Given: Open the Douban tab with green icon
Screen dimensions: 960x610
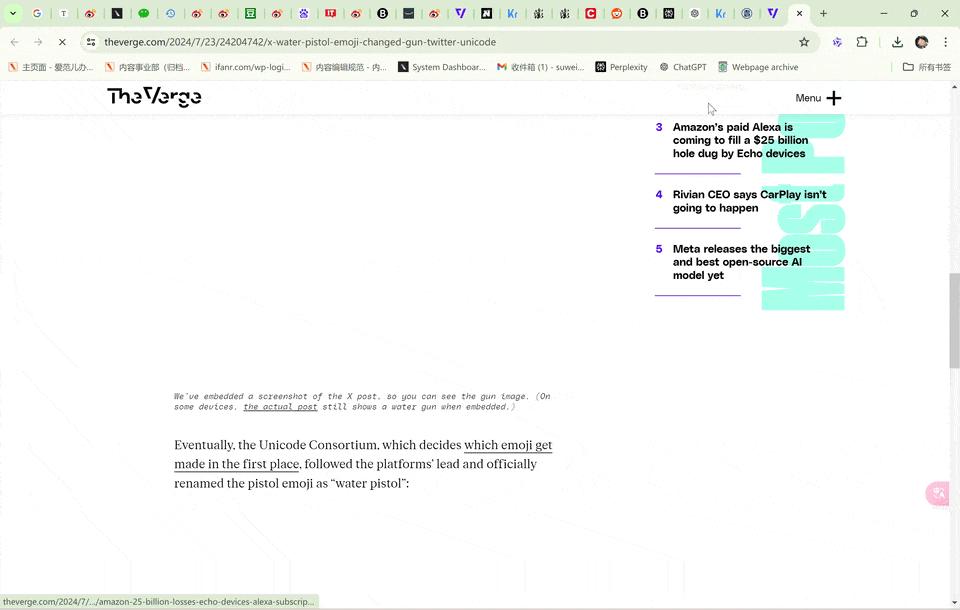Looking at the screenshot, I should [250, 13].
